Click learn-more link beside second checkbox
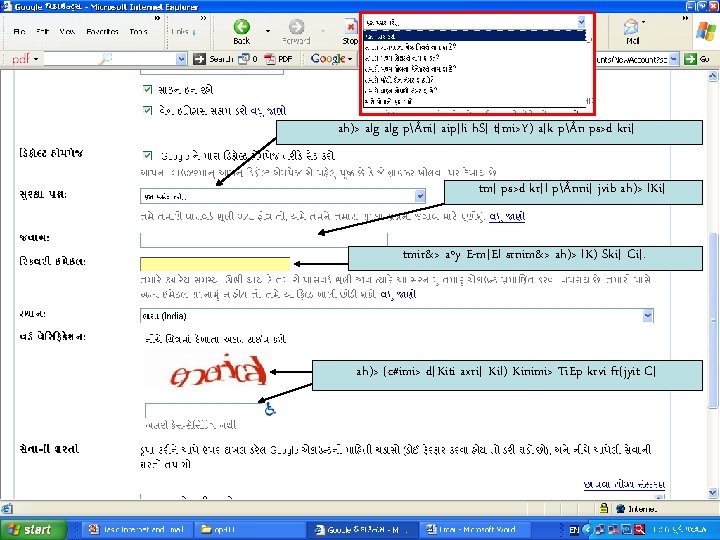The image size is (720, 540). 269,111
